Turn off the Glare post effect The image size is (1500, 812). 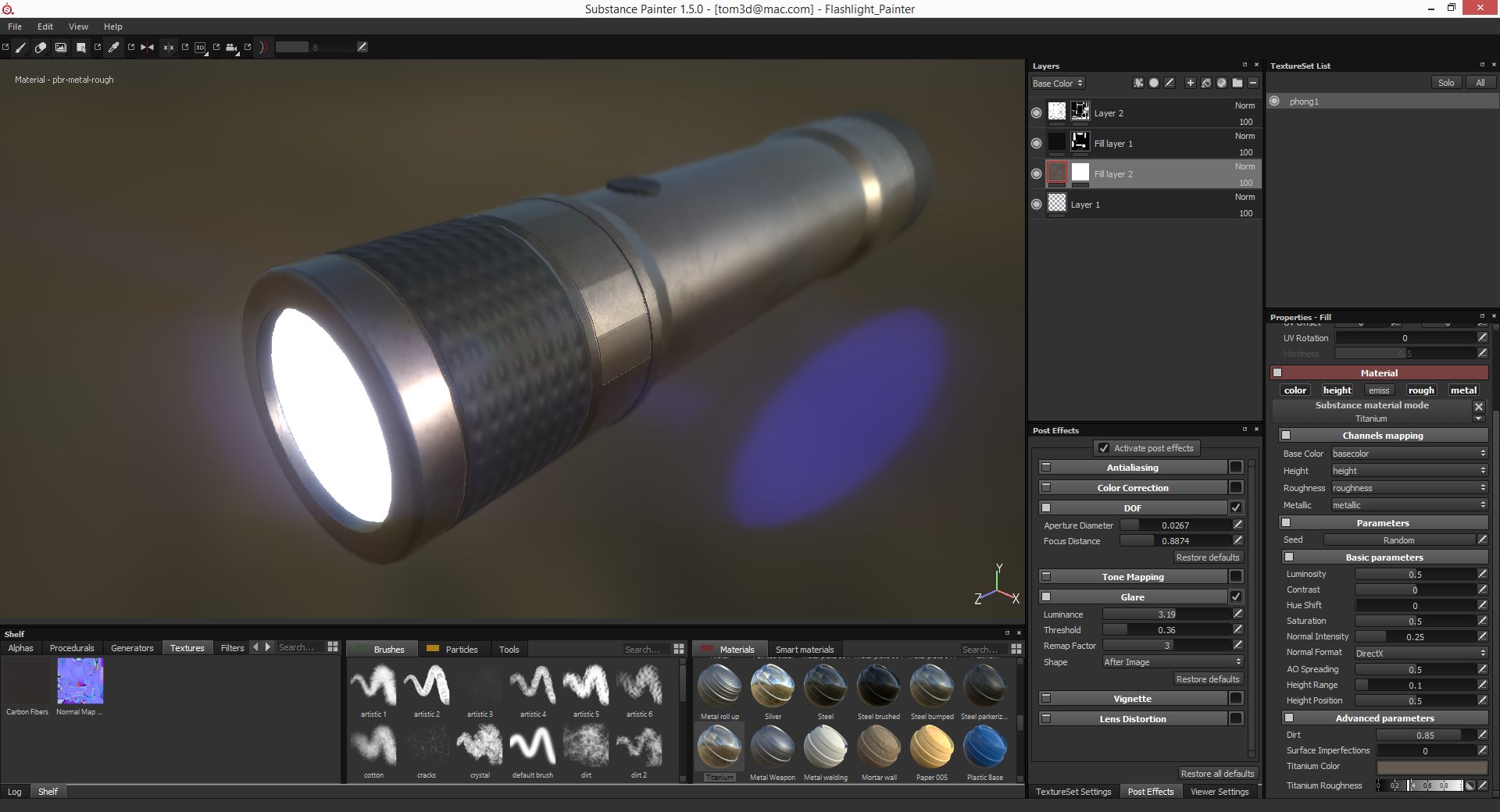tap(1236, 597)
